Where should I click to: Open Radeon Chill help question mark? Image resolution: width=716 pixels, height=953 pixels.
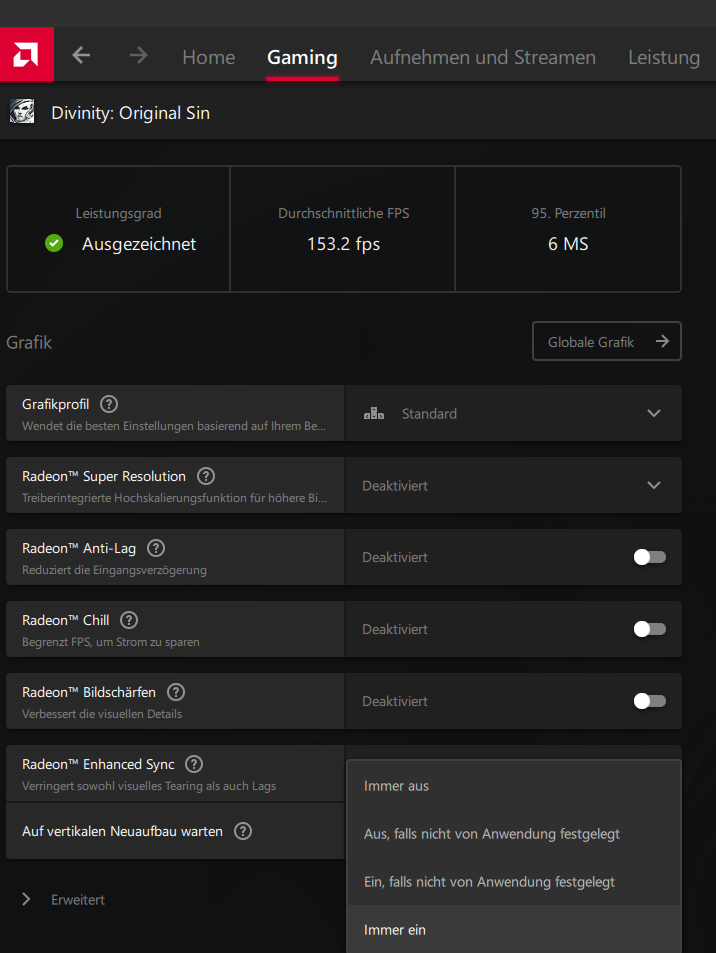pyautogui.click(x=129, y=620)
